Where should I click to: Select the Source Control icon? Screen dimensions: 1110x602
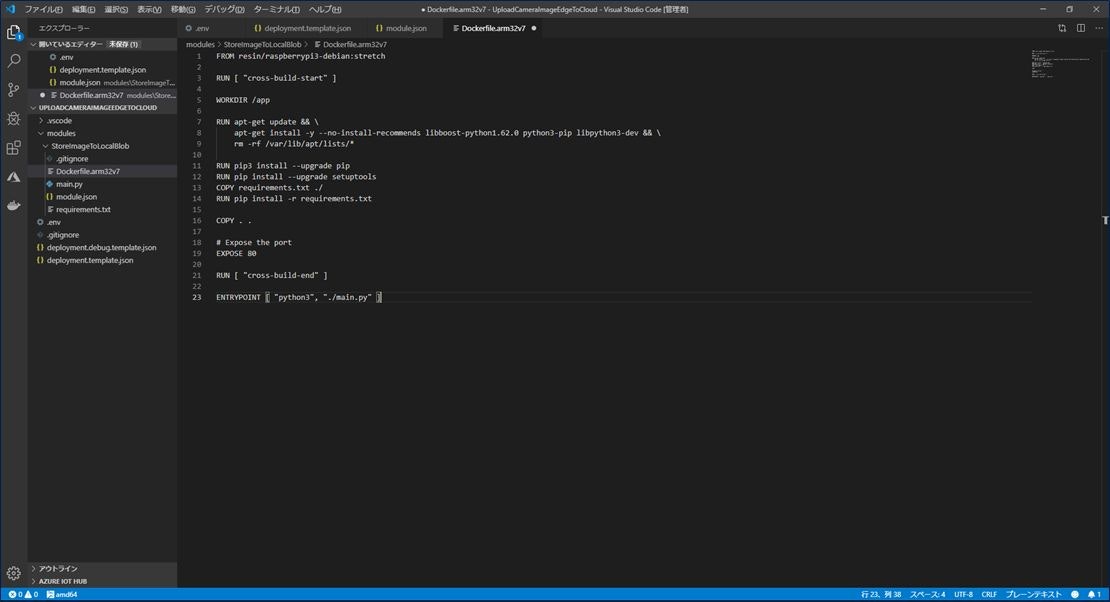coord(13,88)
